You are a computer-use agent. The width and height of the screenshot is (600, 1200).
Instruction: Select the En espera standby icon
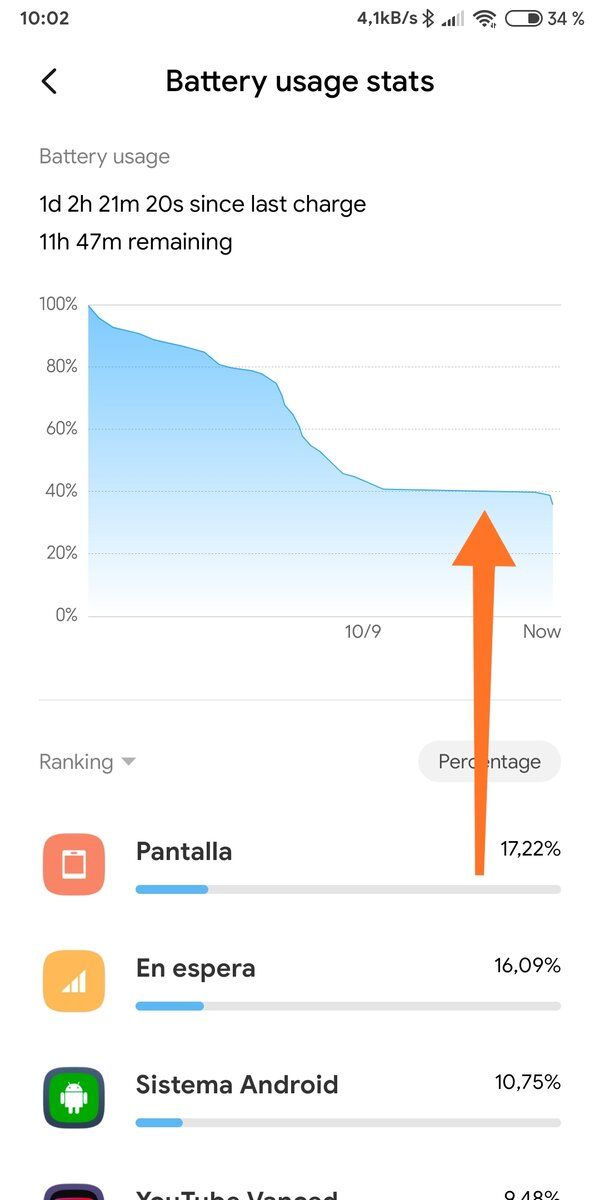[74, 981]
